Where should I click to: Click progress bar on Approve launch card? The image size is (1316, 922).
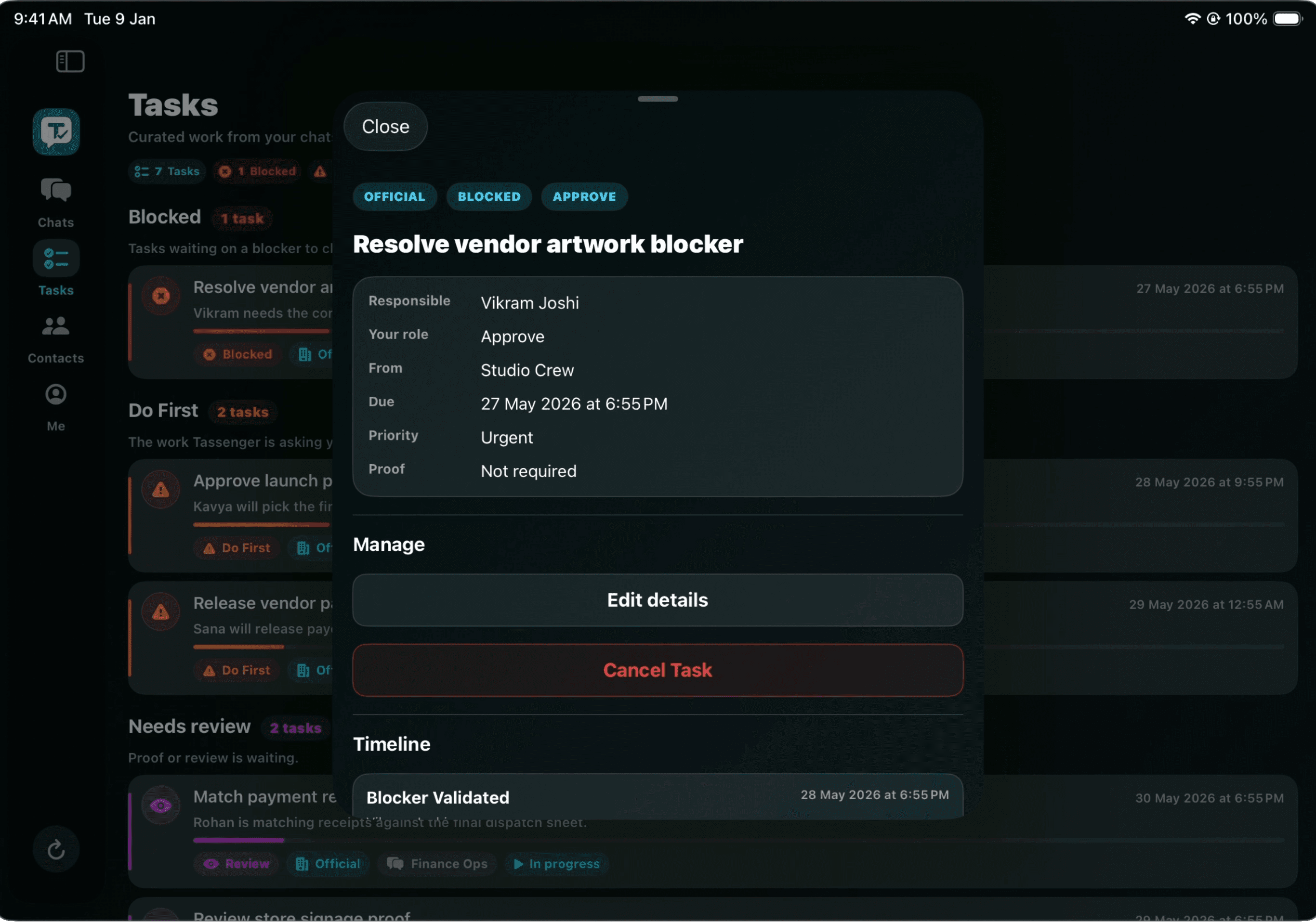263,524
